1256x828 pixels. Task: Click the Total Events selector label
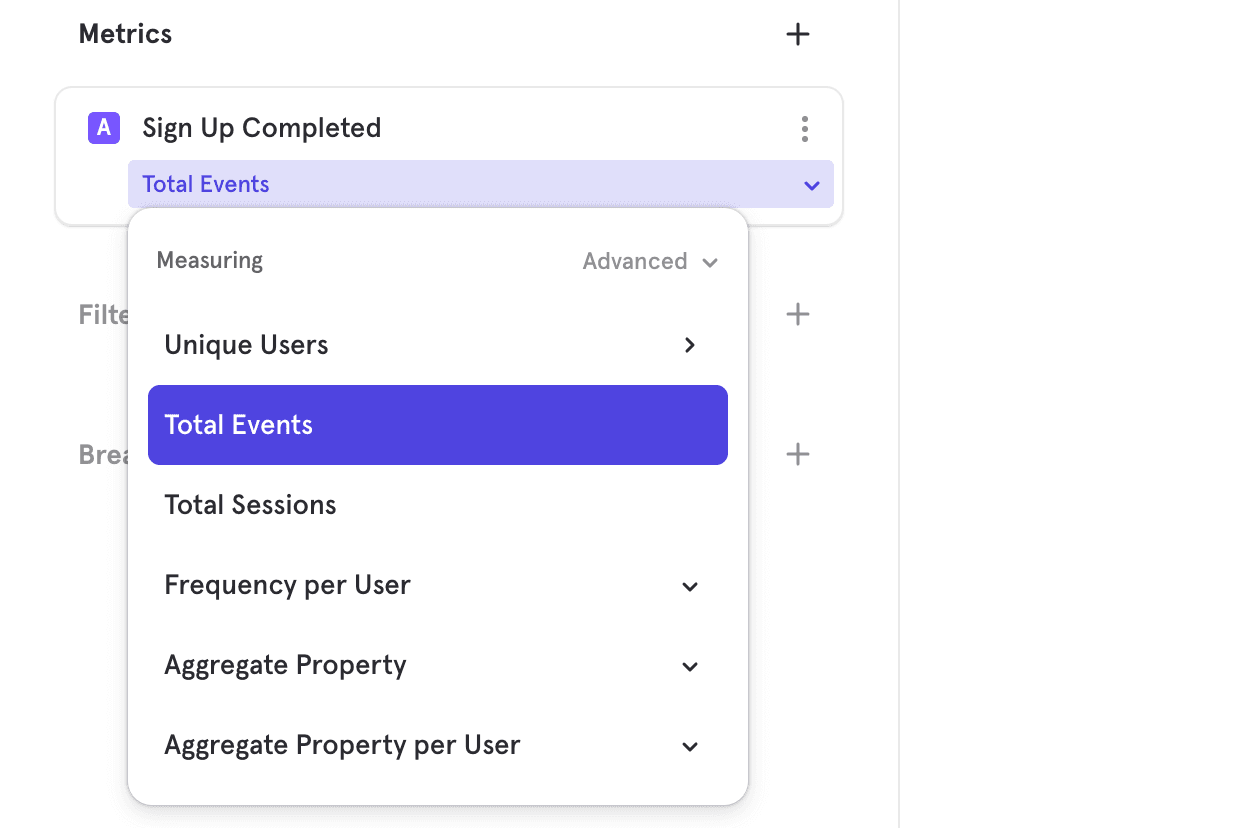(x=206, y=184)
